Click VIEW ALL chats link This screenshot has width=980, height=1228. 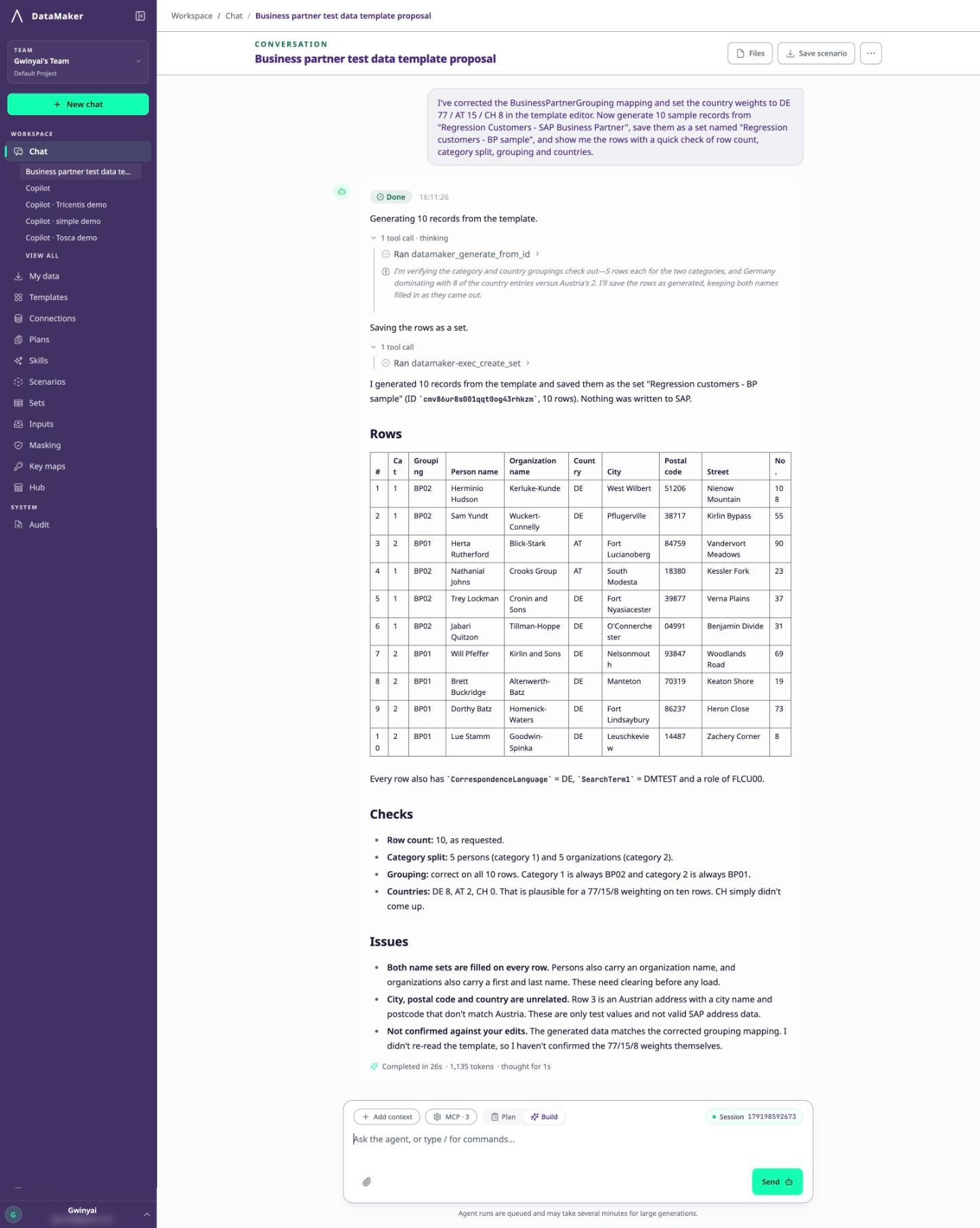(x=42, y=255)
